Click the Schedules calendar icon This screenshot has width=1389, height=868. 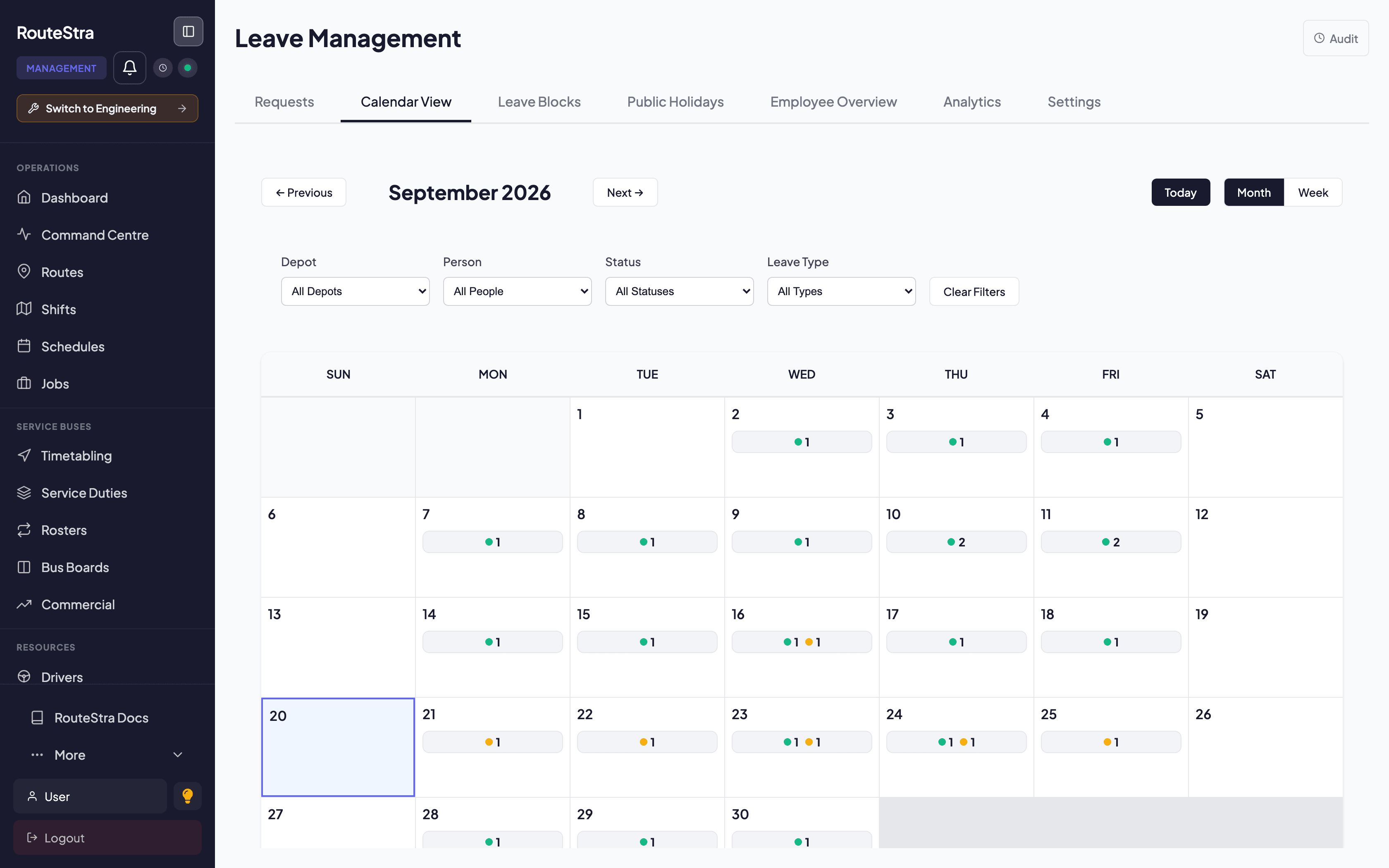click(x=24, y=346)
